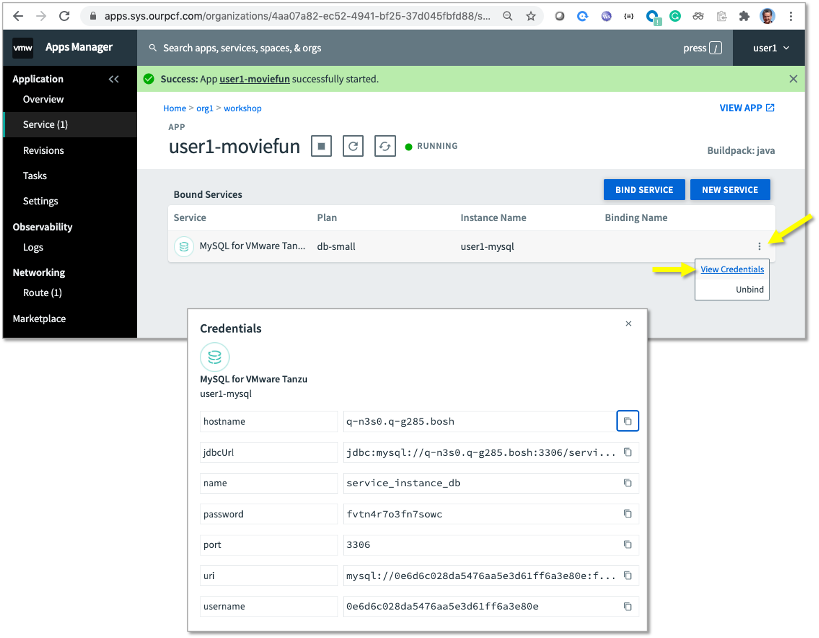
Task: Click the hostname value q-n3s0.q-g285.bosh
Action: [x=400, y=421]
